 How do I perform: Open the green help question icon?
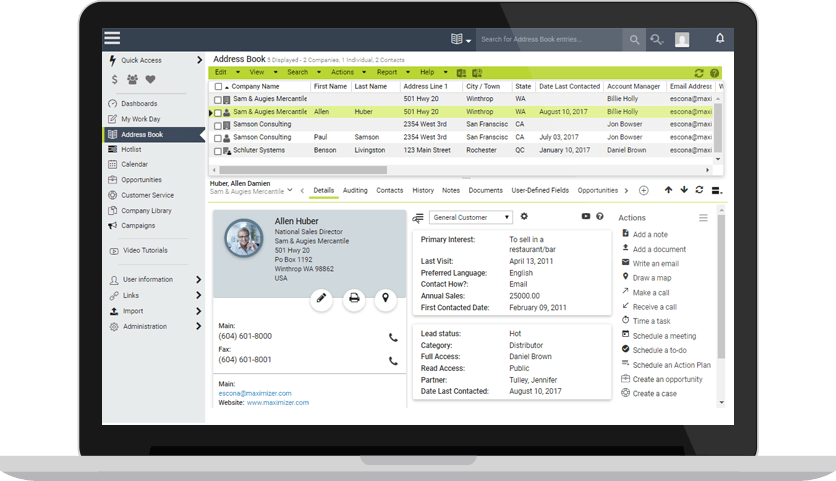click(714, 73)
